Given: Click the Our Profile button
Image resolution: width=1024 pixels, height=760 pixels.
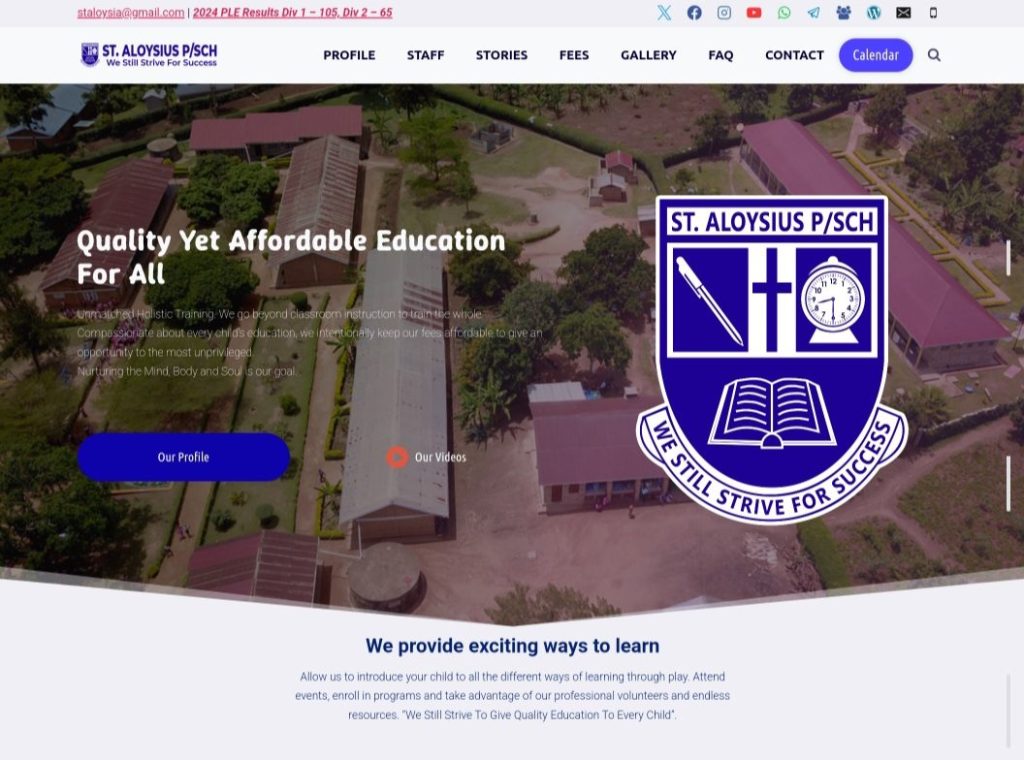Looking at the screenshot, I should (x=184, y=457).
